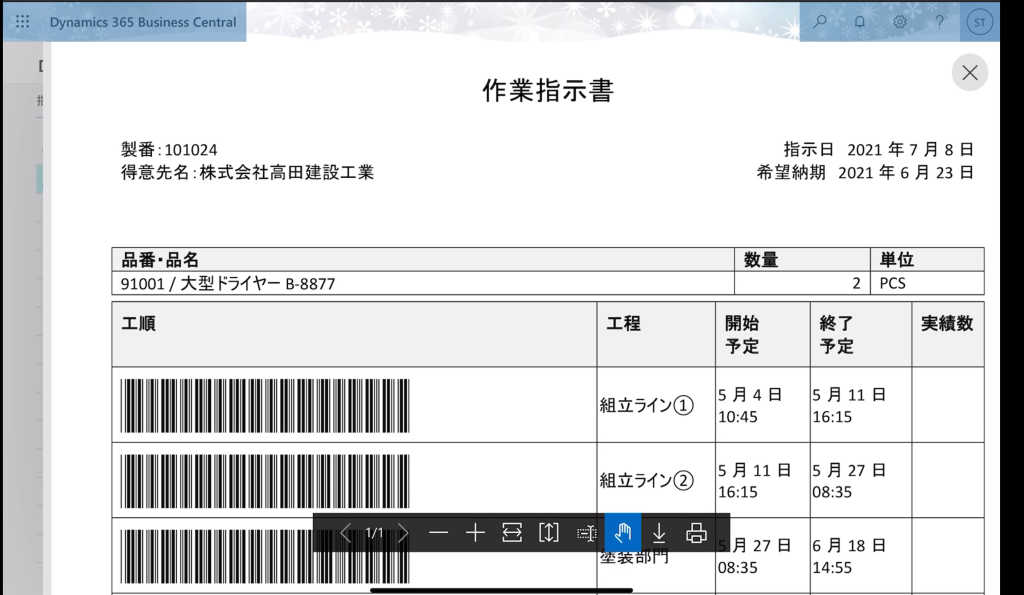Click the barcode in the 6月18日 row
Screen dimensions: 1024x595
265,556
